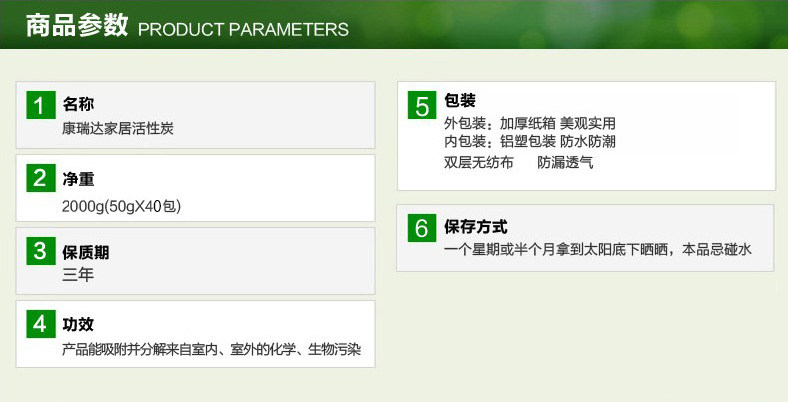Click the 商品参数 header title
This screenshot has width=788, height=402.
76,26
